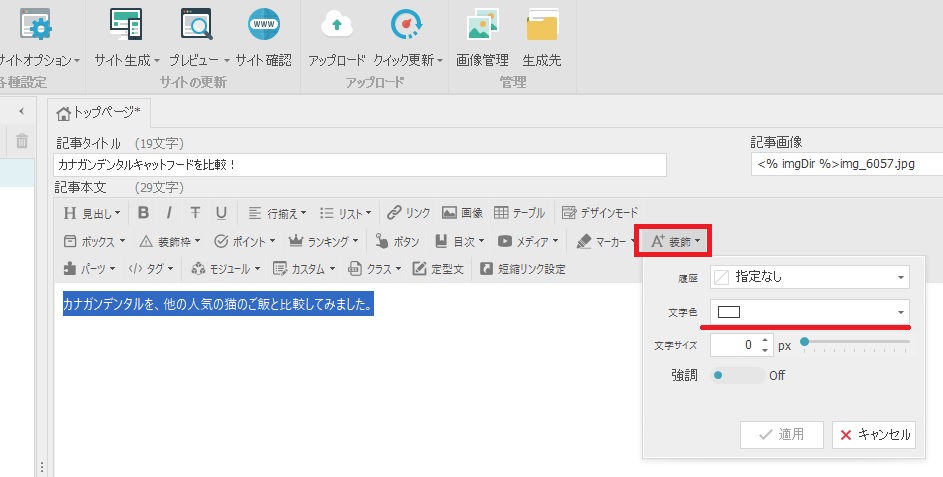Open the クラス dropdown

(374, 269)
